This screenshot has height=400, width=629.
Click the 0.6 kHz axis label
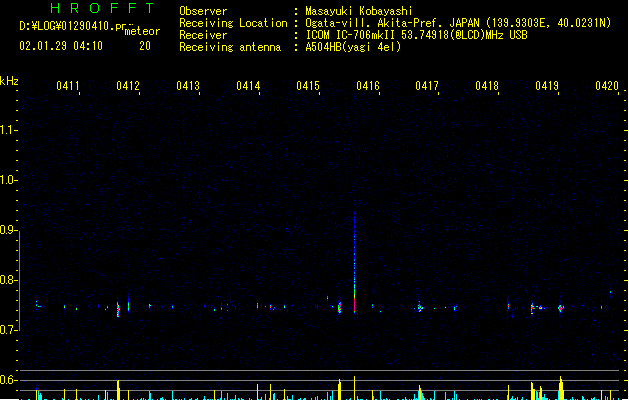8,380
